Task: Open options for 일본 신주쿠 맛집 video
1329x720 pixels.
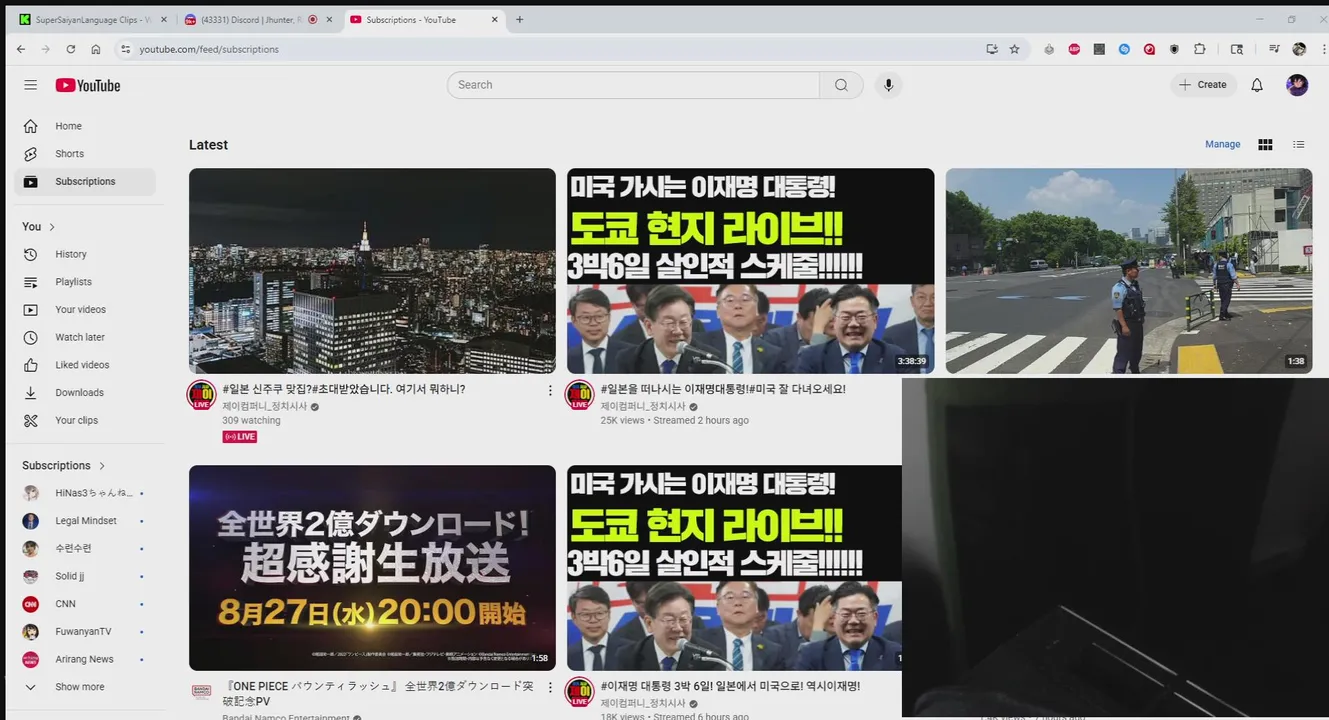Action: [550, 390]
